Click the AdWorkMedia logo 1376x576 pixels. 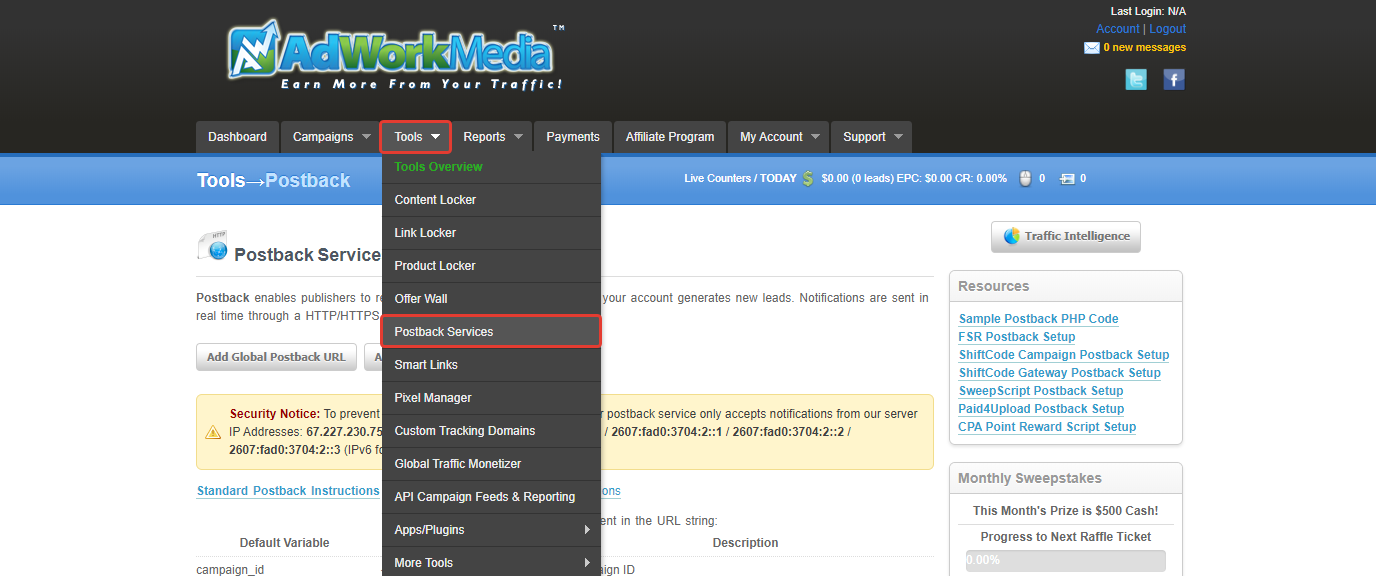[393, 52]
